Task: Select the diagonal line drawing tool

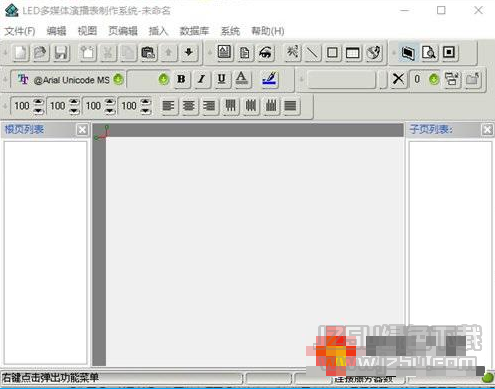Action: click(x=312, y=53)
